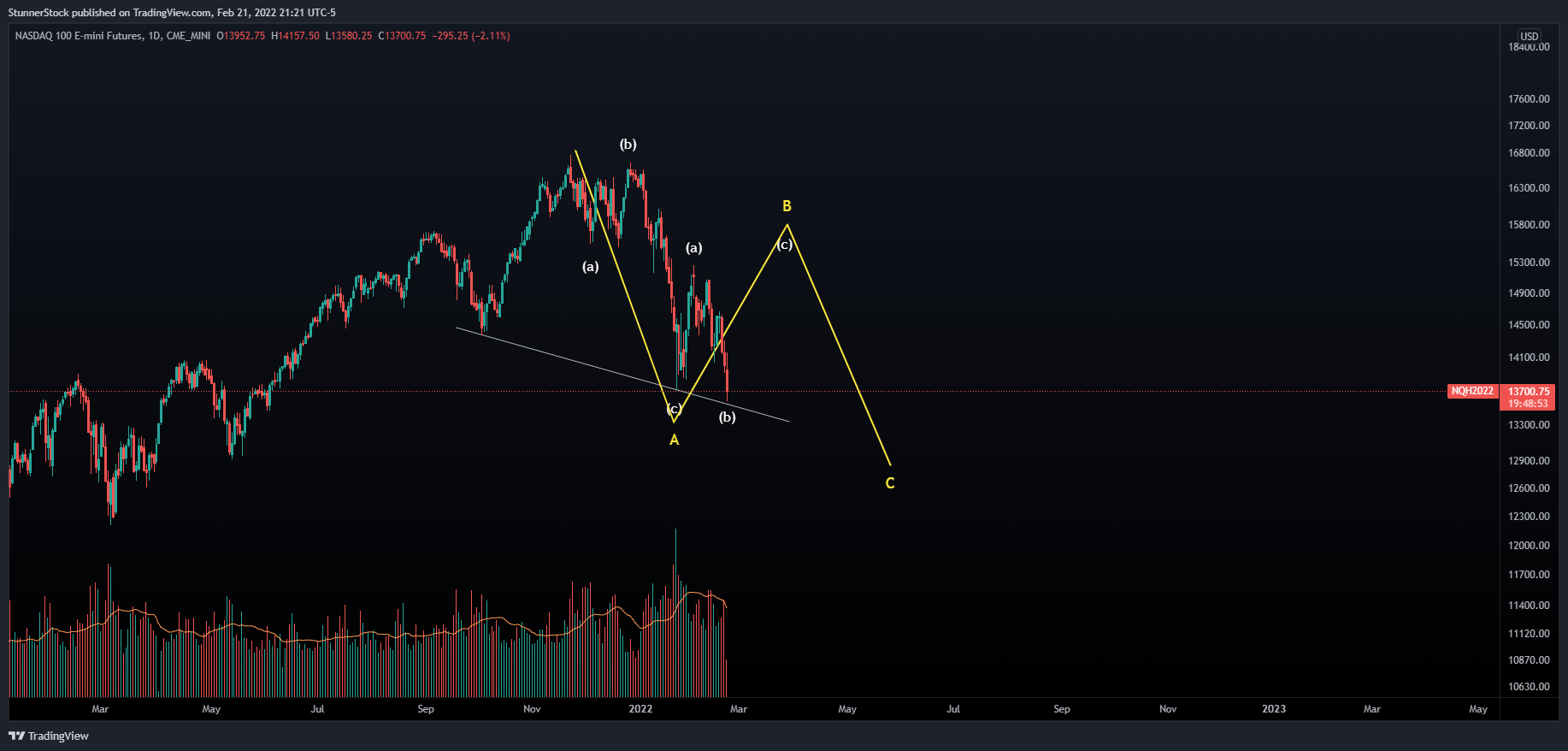Select the (c) label under yellow B
Viewport: 1568px width, 751px height.
tap(785, 245)
